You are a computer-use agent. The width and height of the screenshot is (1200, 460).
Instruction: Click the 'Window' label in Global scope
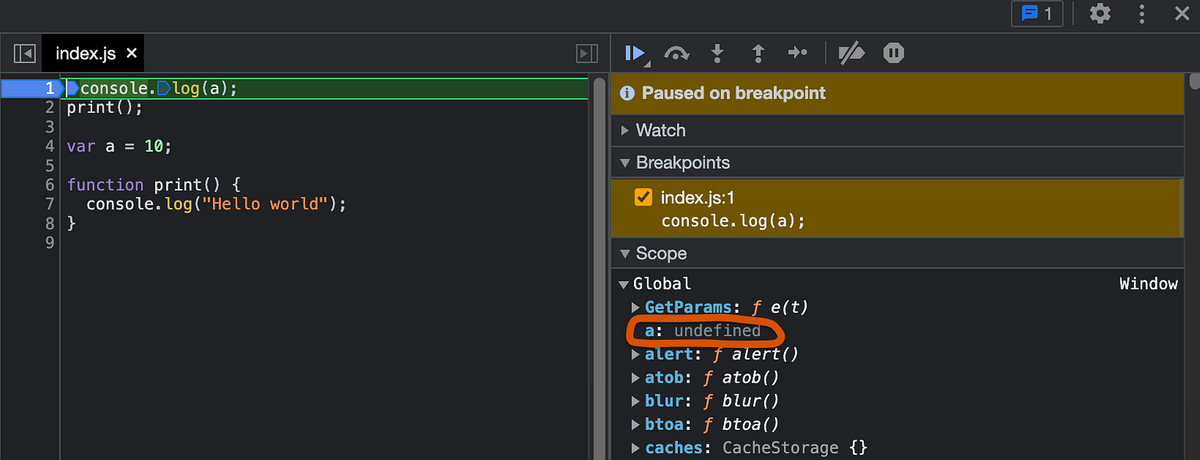point(1148,284)
